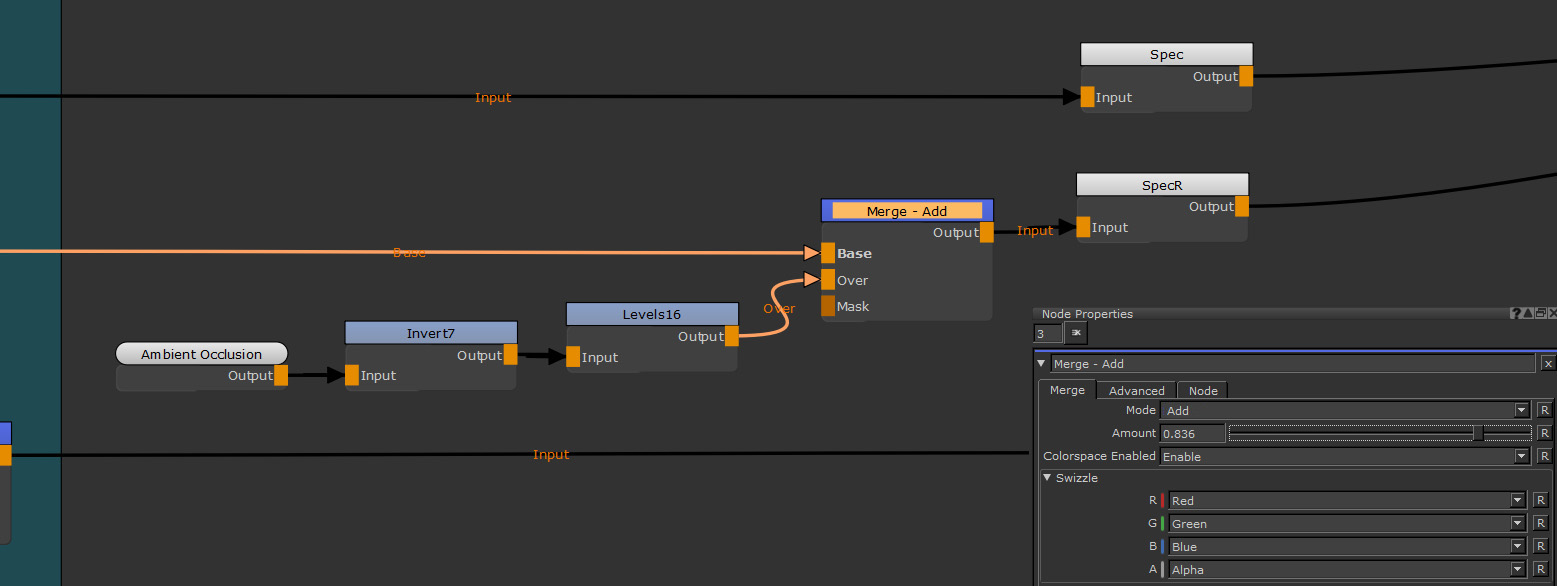The height and width of the screenshot is (586, 1557).
Task: Click the Node Properties help question mark icon
Action: (1516, 314)
